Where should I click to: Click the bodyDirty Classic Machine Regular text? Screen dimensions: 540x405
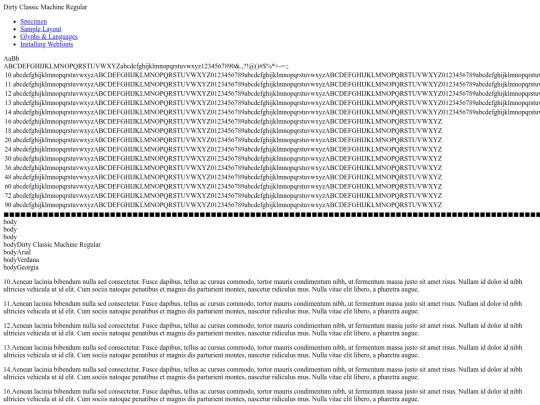(x=52, y=245)
